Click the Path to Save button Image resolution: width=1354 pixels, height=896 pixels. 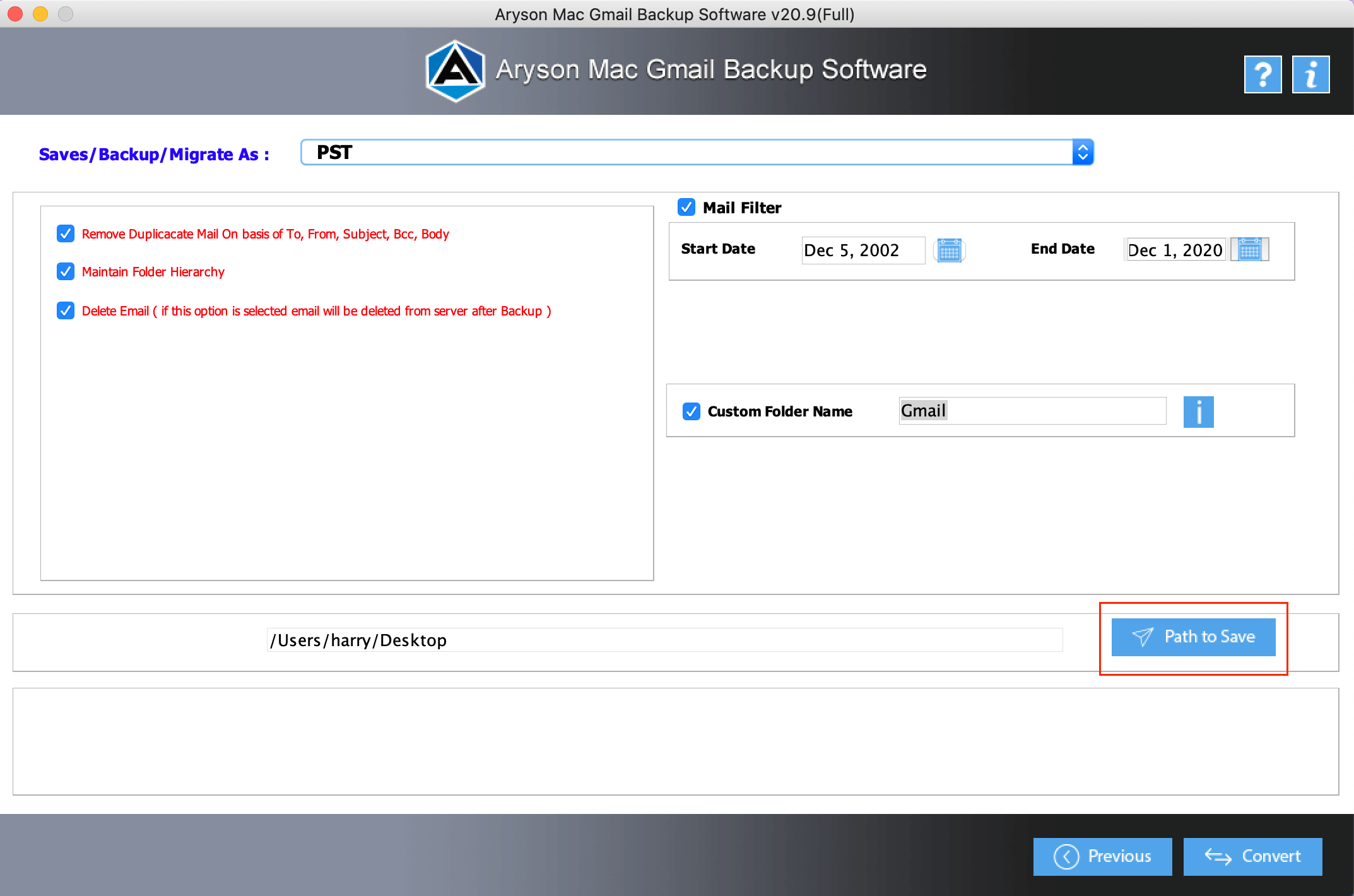(x=1193, y=637)
